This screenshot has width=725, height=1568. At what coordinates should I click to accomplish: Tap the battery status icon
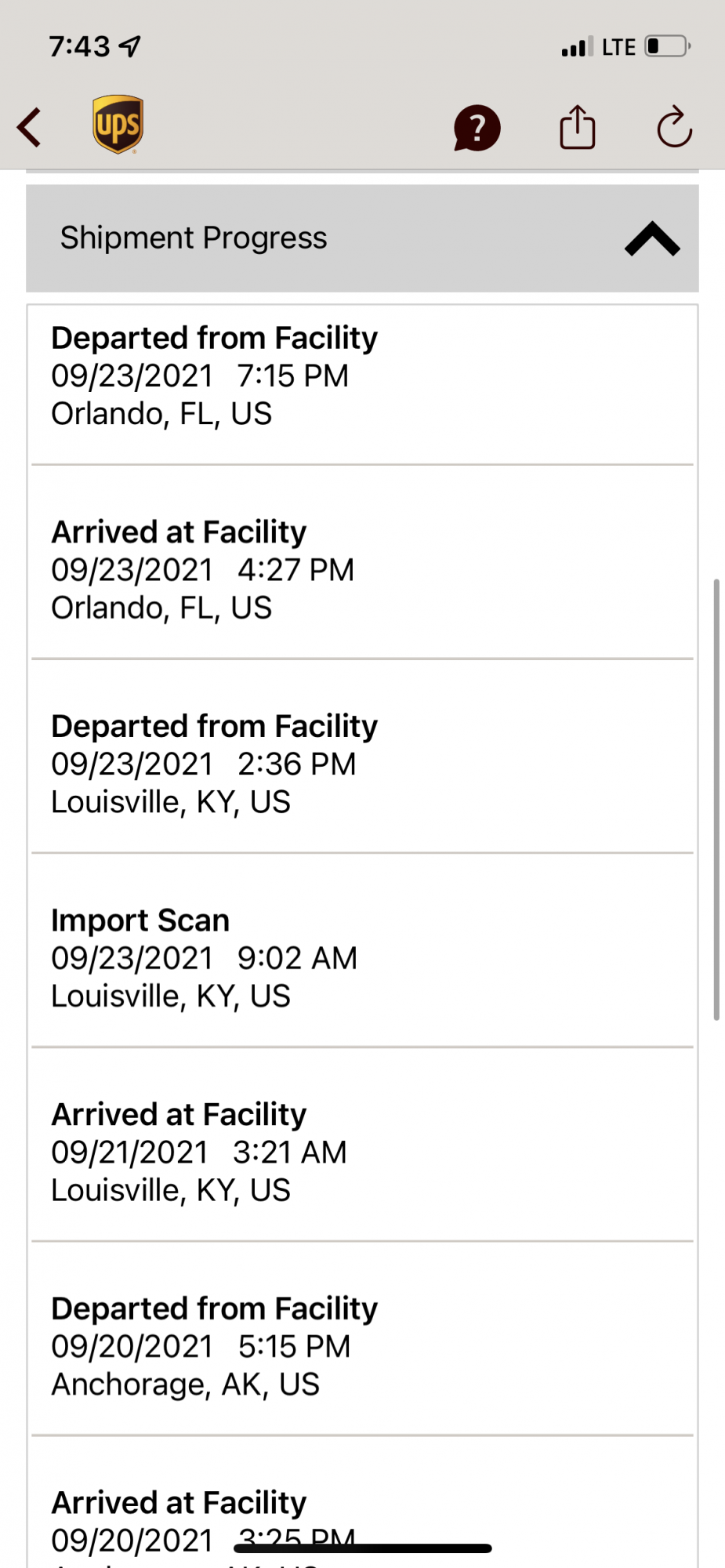(x=668, y=46)
